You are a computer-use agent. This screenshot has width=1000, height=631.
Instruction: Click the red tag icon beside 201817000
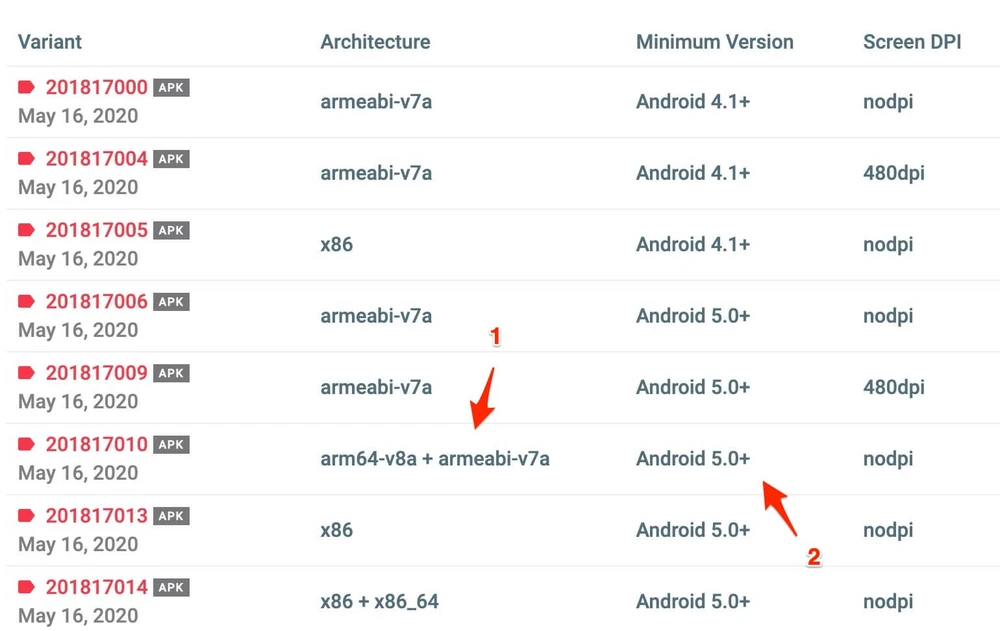tap(27, 88)
